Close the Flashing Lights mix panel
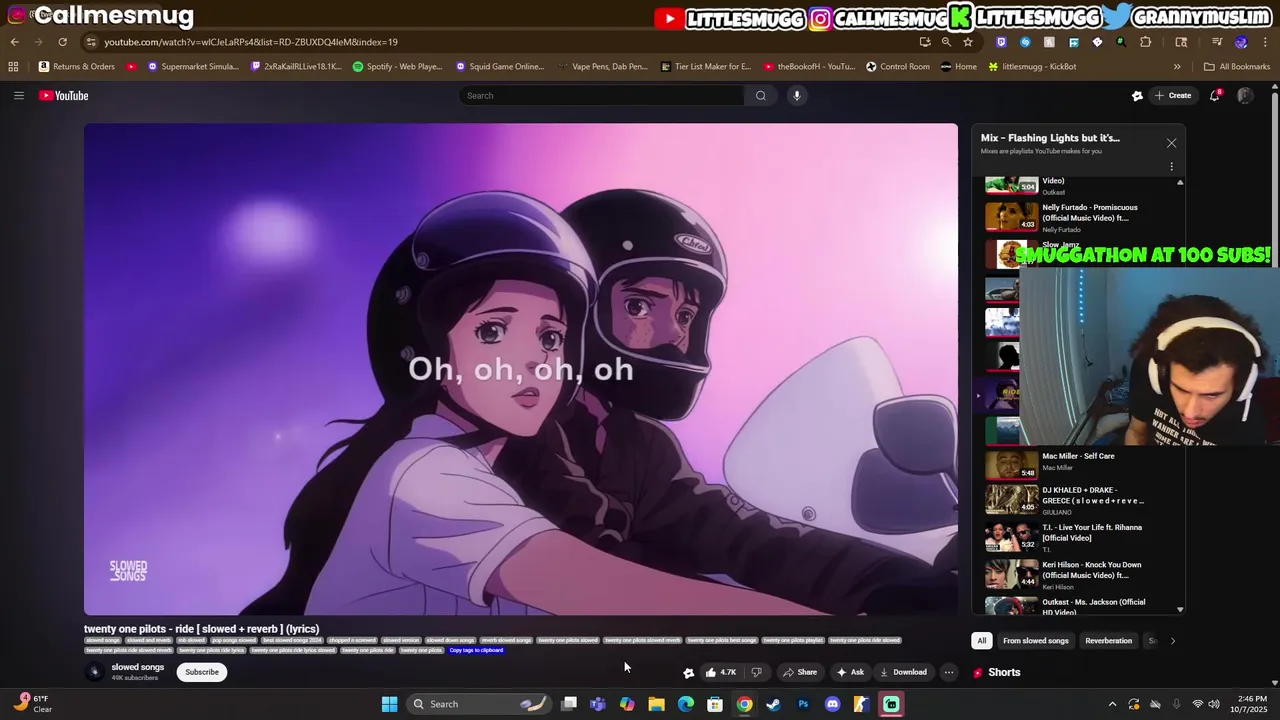Image resolution: width=1280 pixels, height=720 pixels. pos(1171,143)
